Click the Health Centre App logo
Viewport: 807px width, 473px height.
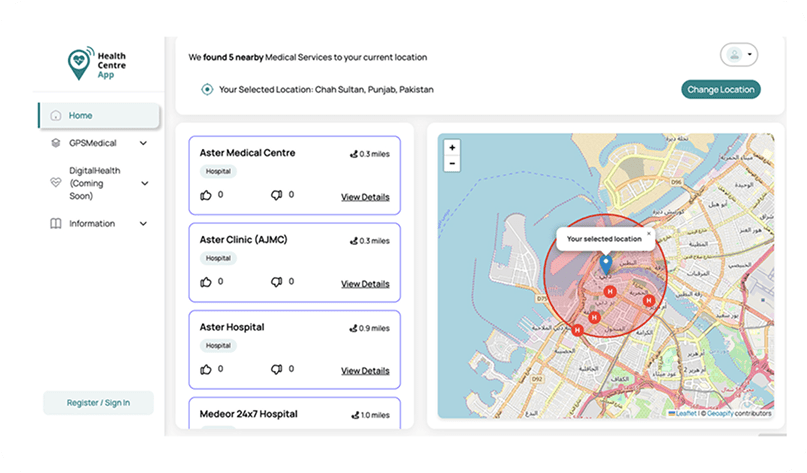[98, 64]
